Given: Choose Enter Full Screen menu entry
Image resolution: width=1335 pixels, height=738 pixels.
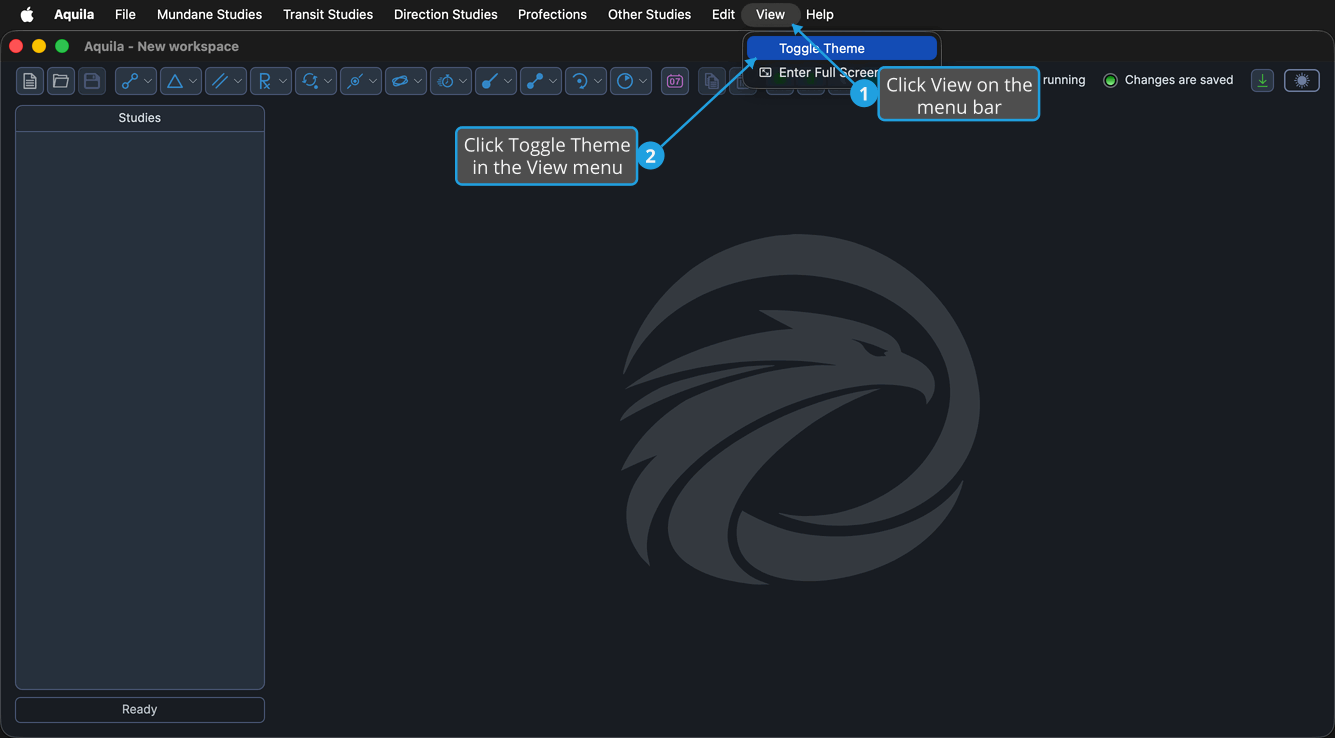Looking at the screenshot, I should 842,73.
